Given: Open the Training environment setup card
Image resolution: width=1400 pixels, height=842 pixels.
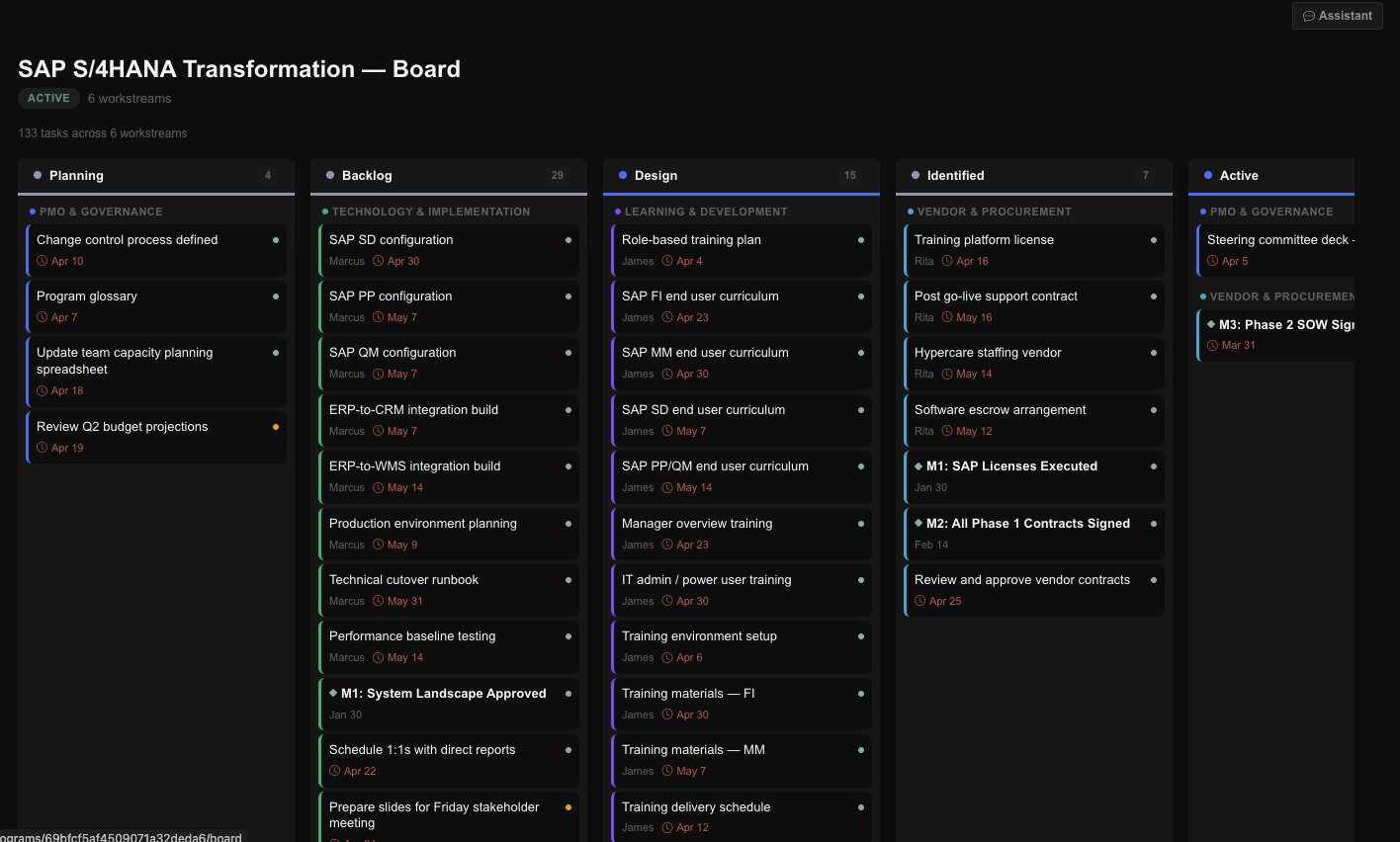Looking at the screenshot, I should [x=742, y=646].
